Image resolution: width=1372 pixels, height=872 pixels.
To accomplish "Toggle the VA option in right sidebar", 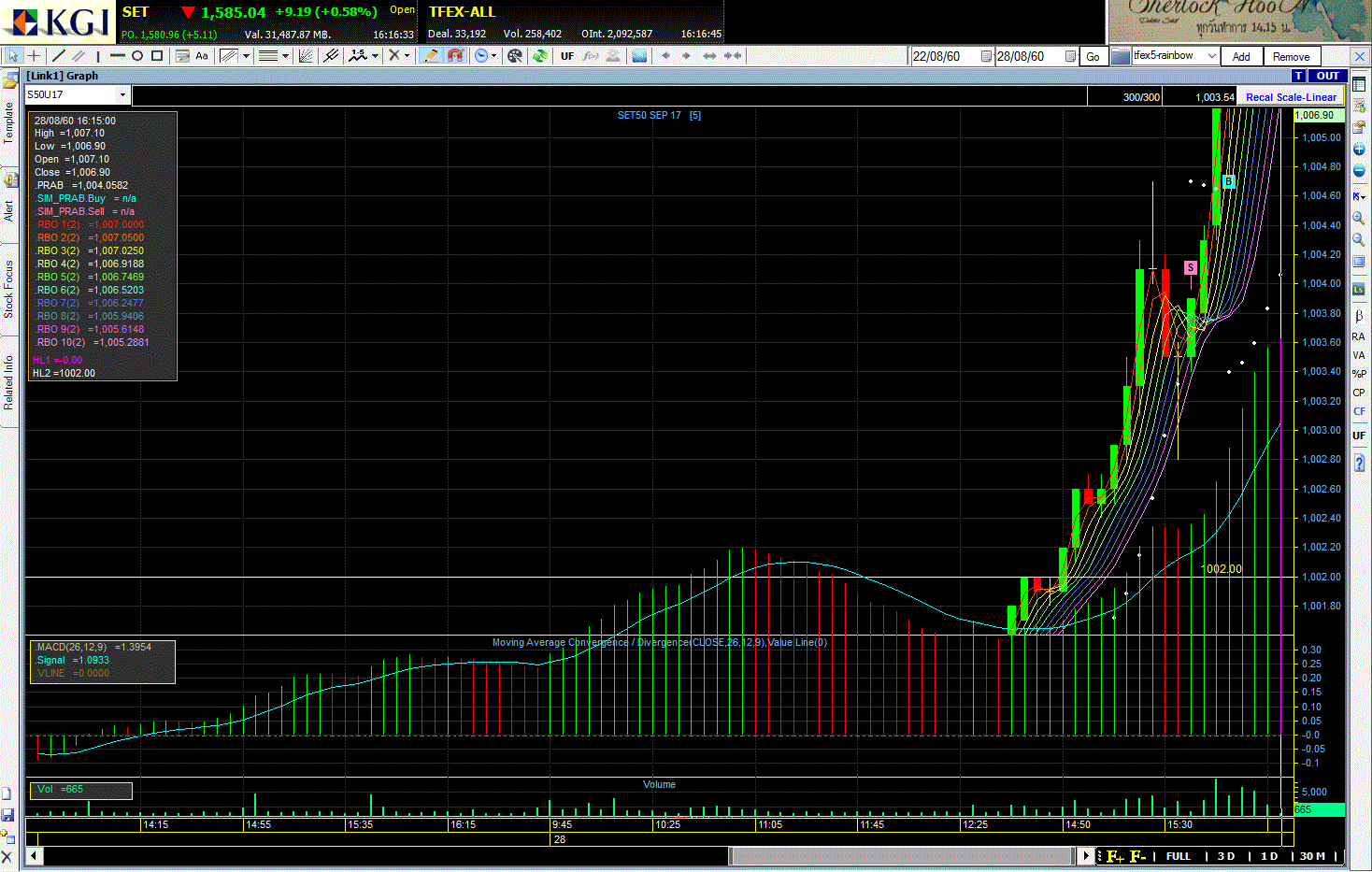I will [x=1359, y=355].
